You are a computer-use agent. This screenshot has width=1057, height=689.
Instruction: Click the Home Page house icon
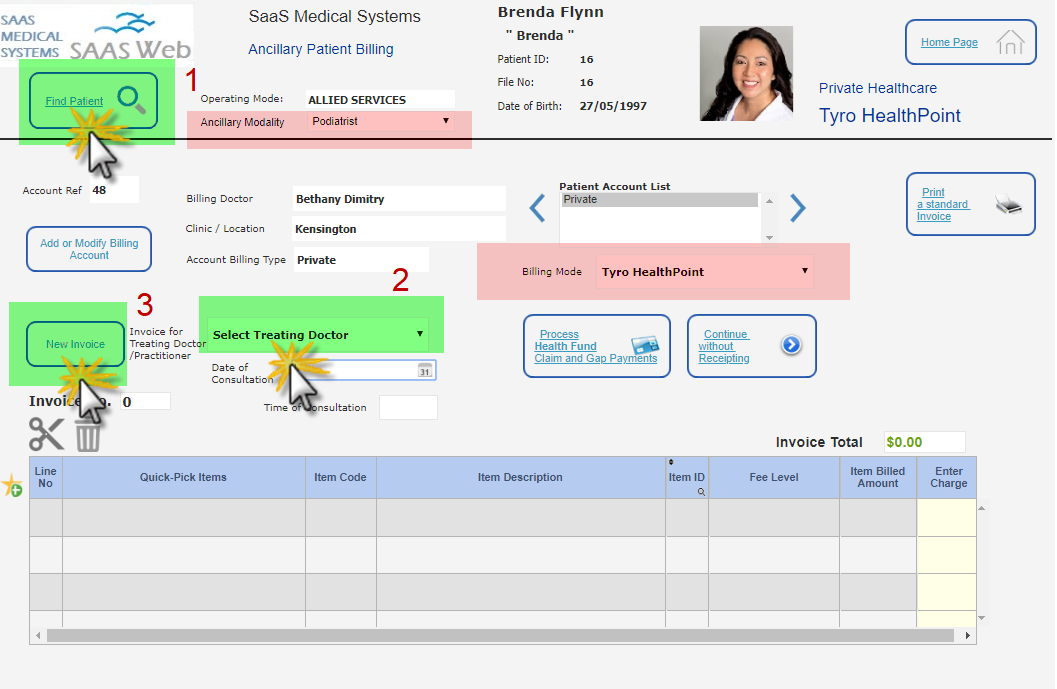(x=1010, y=42)
